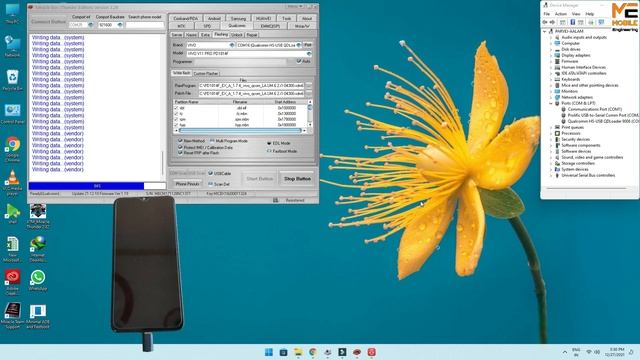Image resolution: width=640 pixels, height=360 pixels.
Task: Select the Qualcomm HS-USB QDLoader 9008 device
Action: coord(600,121)
